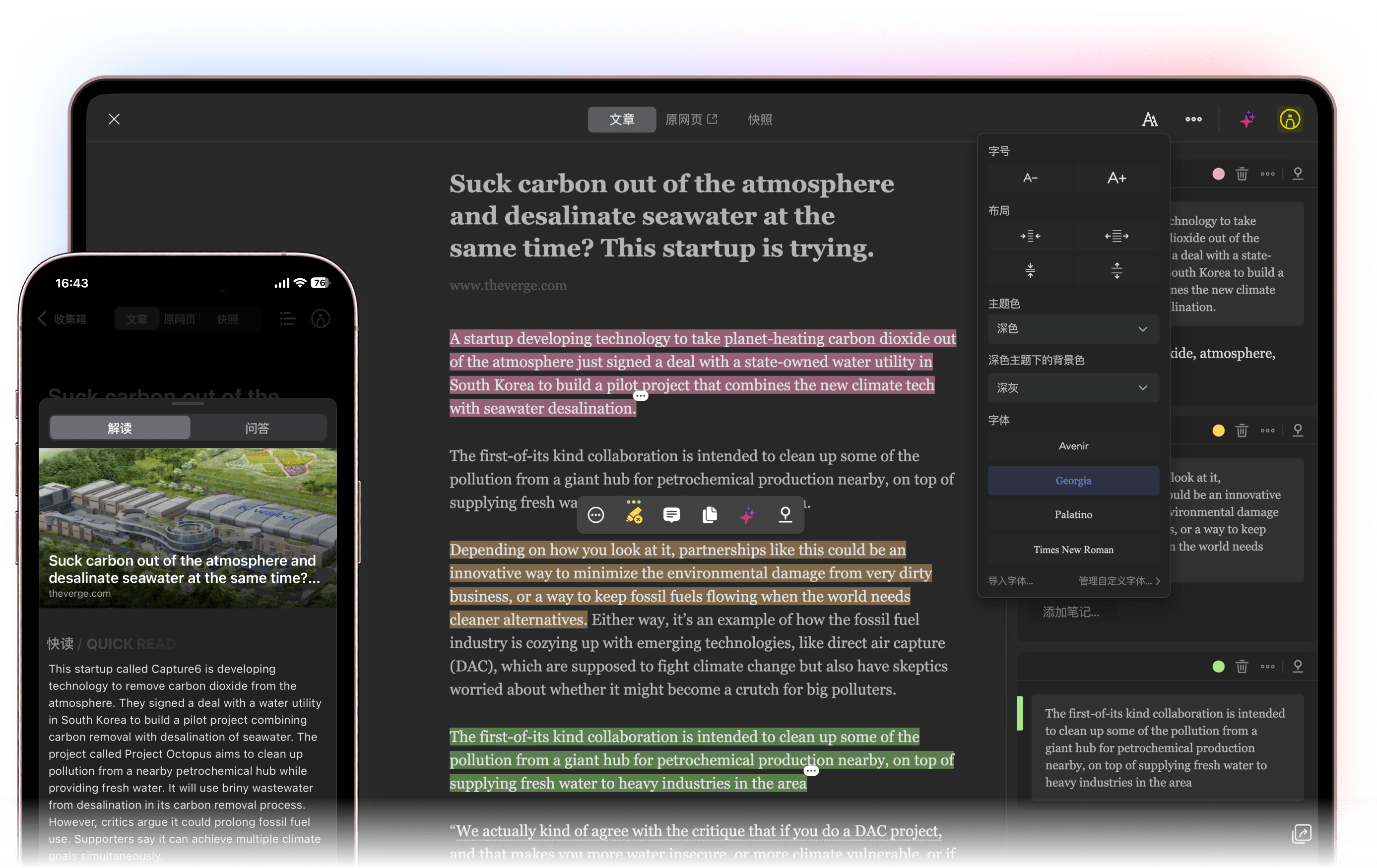The height and width of the screenshot is (868, 1377).
Task: Click the font size decrease A- button
Action: (x=1030, y=178)
